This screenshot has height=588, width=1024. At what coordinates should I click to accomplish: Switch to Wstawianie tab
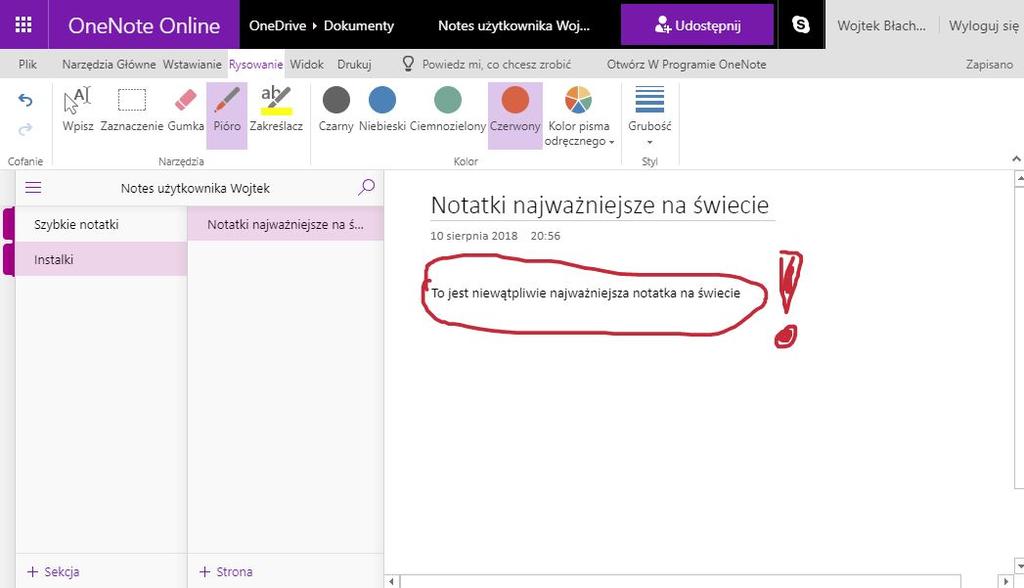point(192,64)
